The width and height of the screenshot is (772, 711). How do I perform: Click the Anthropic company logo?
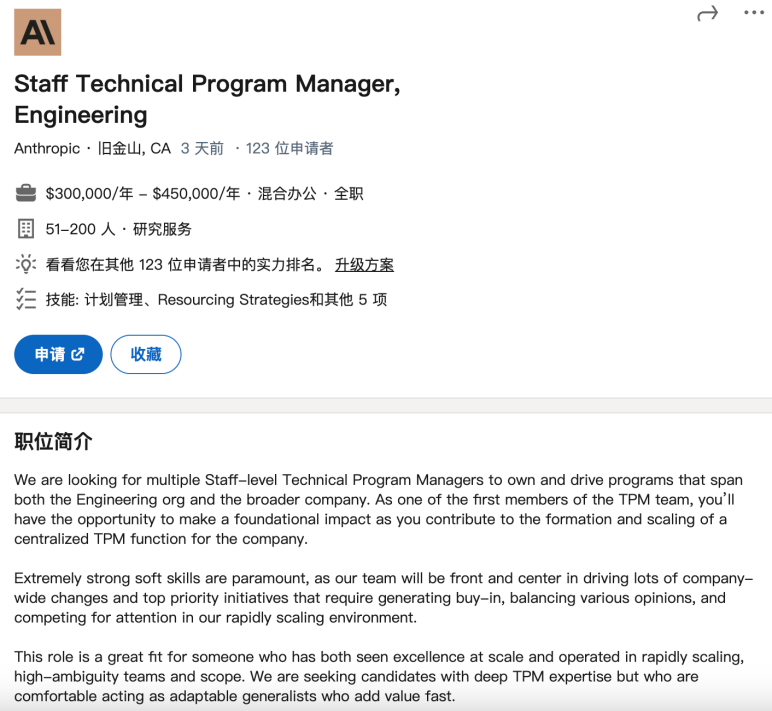(x=37, y=32)
